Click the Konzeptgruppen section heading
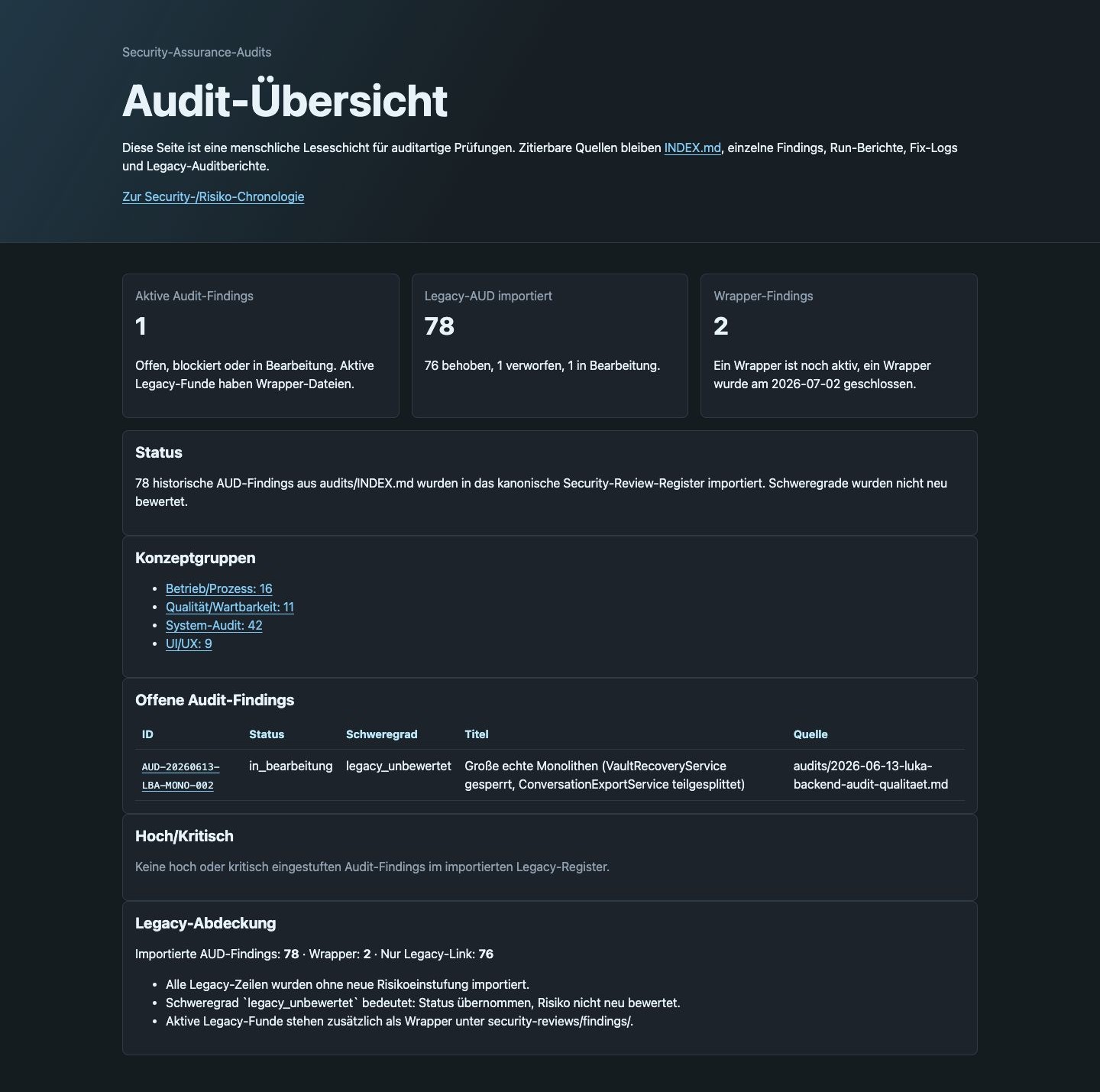 coord(196,558)
